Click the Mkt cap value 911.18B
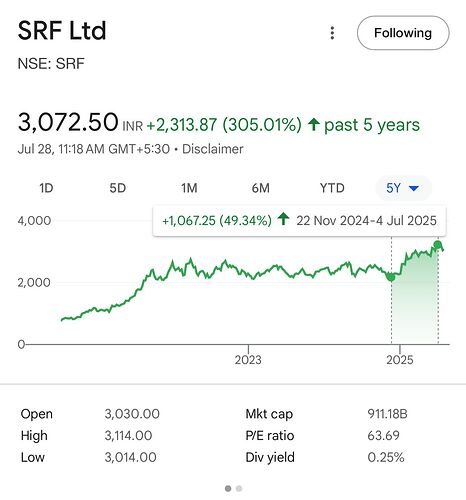466x500 pixels. pyautogui.click(x=387, y=414)
